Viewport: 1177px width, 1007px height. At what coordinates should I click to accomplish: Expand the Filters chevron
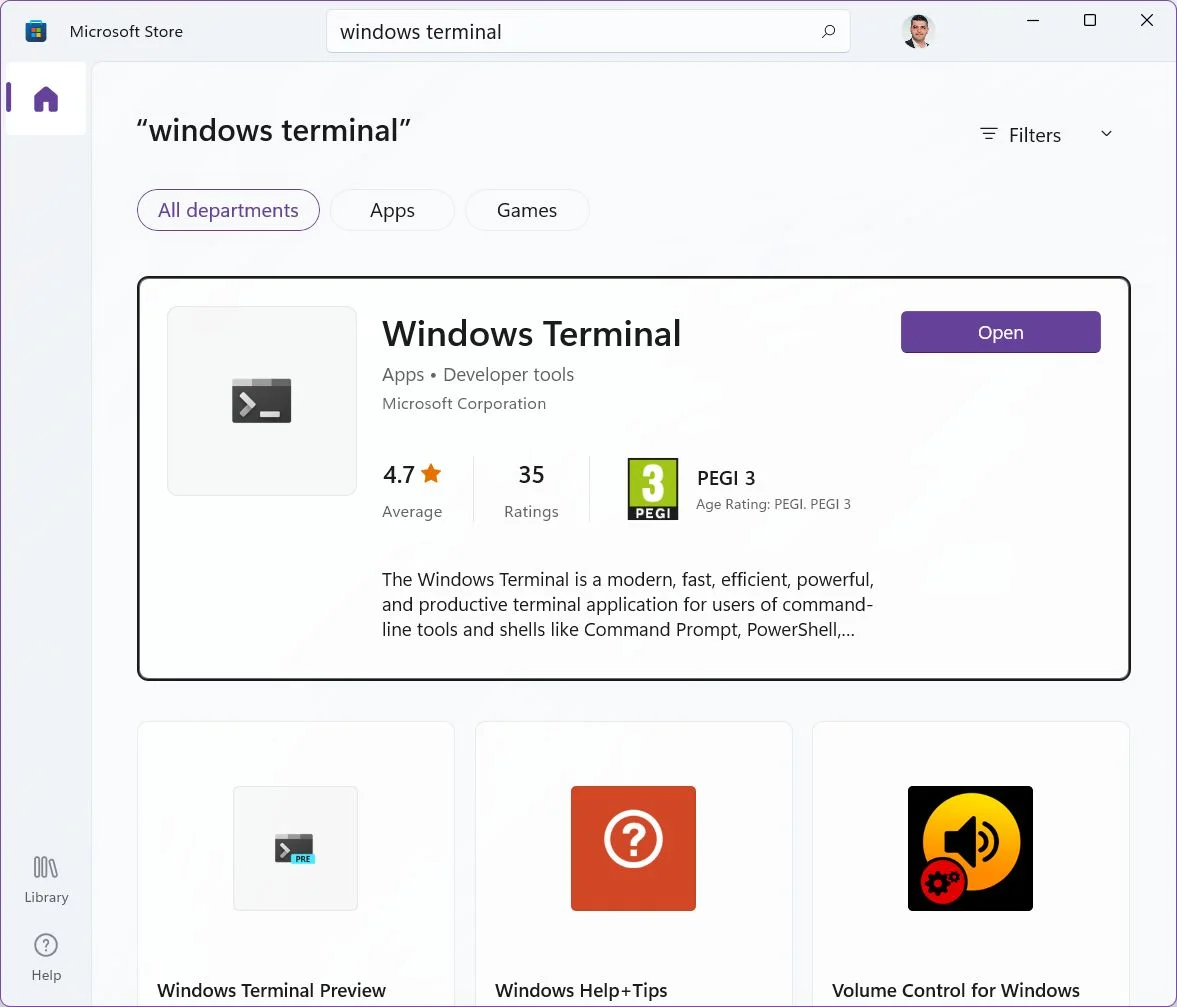[x=1106, y=134]
